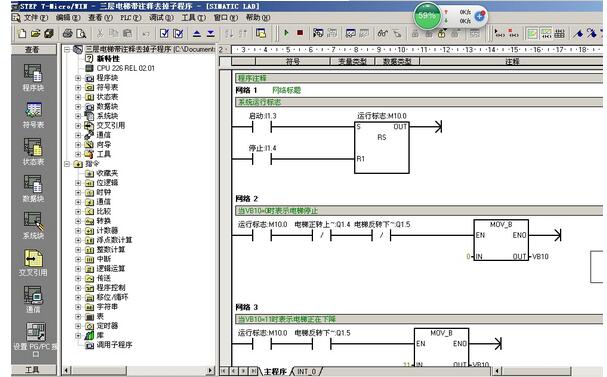This screenshot has width=607, height=377.
Task: Open the PLC menu
Action: point(130,17)
